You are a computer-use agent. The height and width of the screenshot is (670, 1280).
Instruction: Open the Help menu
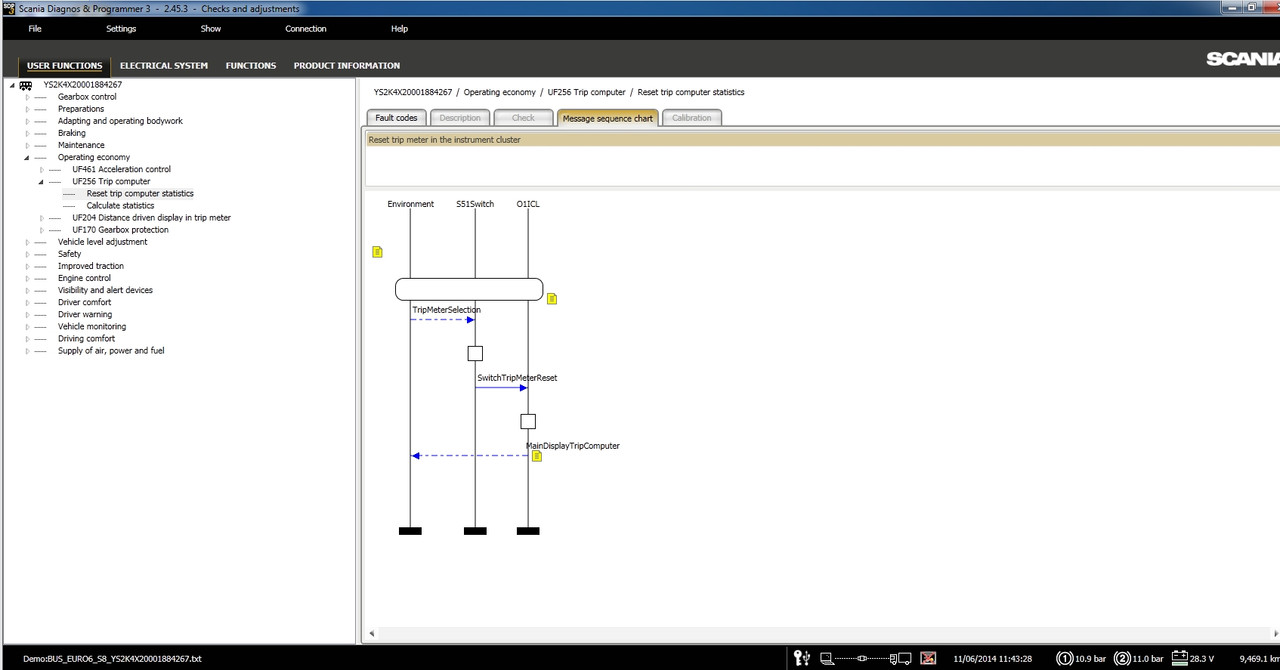[399, 29]
